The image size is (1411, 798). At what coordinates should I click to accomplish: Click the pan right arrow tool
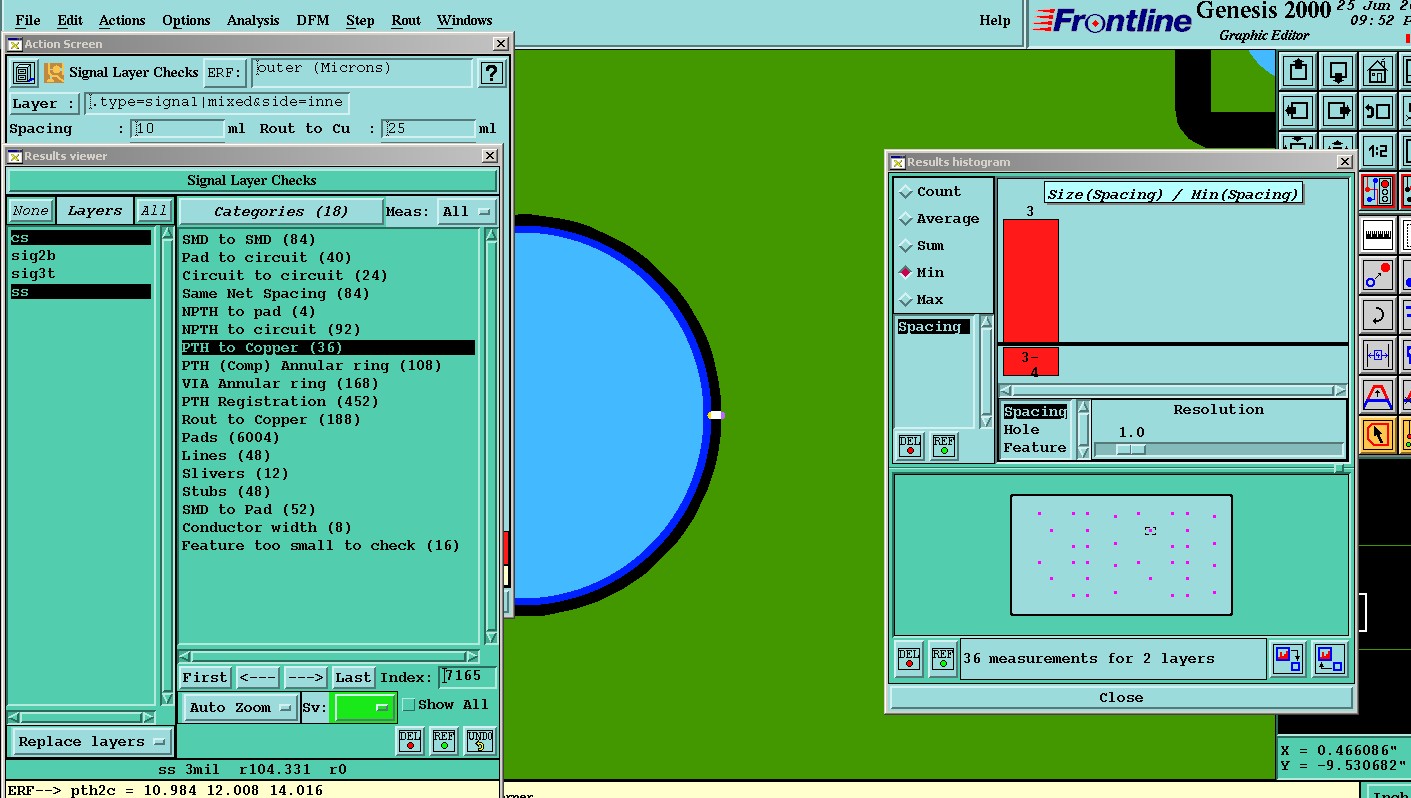[1338, 111]
